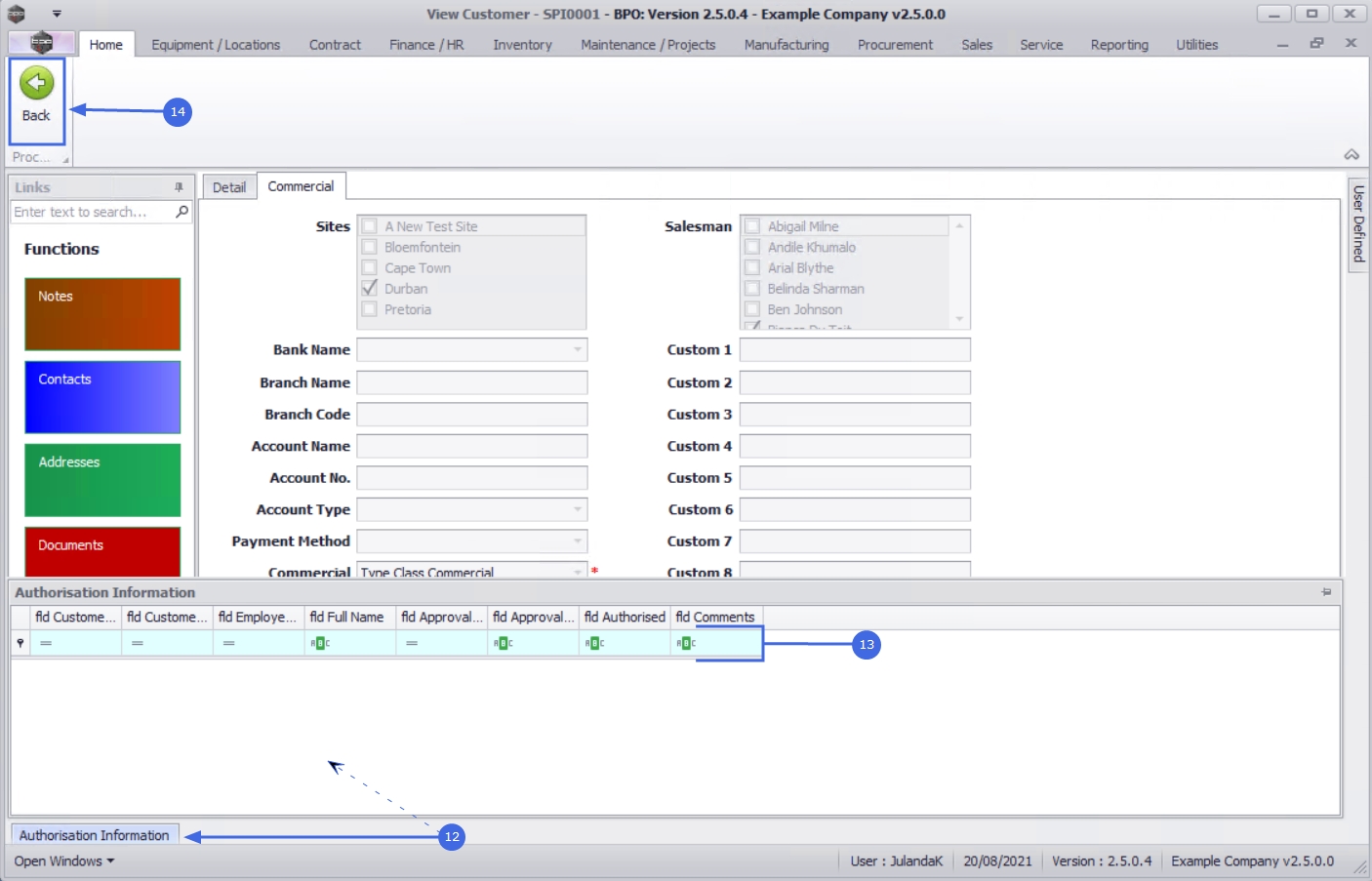Toggle the Bloemfontein site checkbox
Screen dimensions: 1372x881
tap(370, 247)
